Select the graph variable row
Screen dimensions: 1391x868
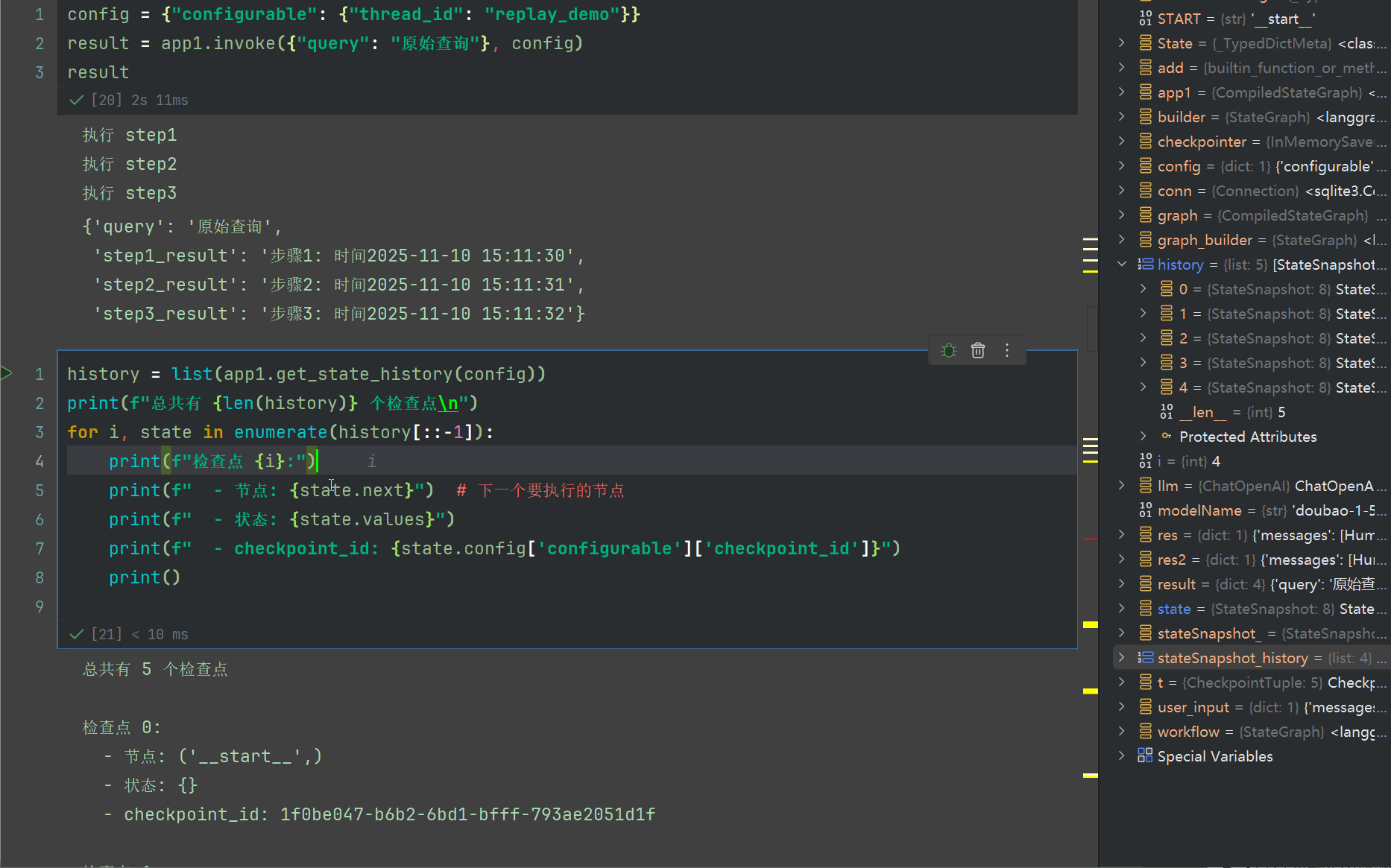[1250, 215]
